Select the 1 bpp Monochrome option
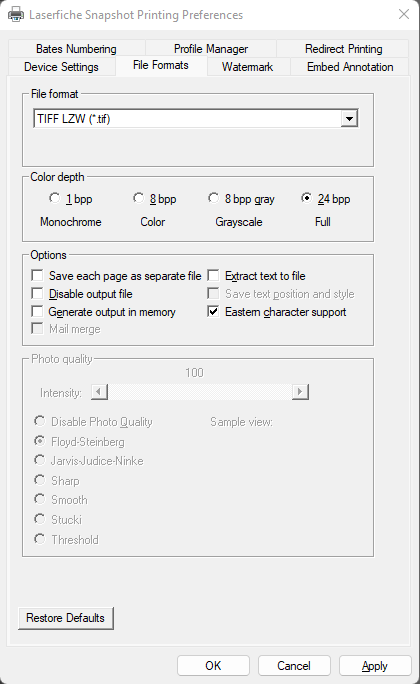This screenshot has width=420, height=684. coord(55,198)
